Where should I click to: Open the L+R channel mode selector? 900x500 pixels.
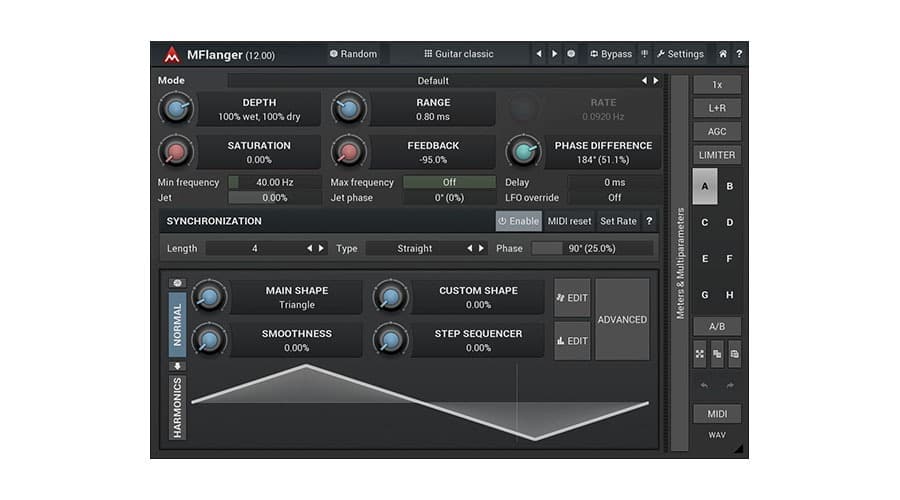pyautogui.click(x=717, y=108)
